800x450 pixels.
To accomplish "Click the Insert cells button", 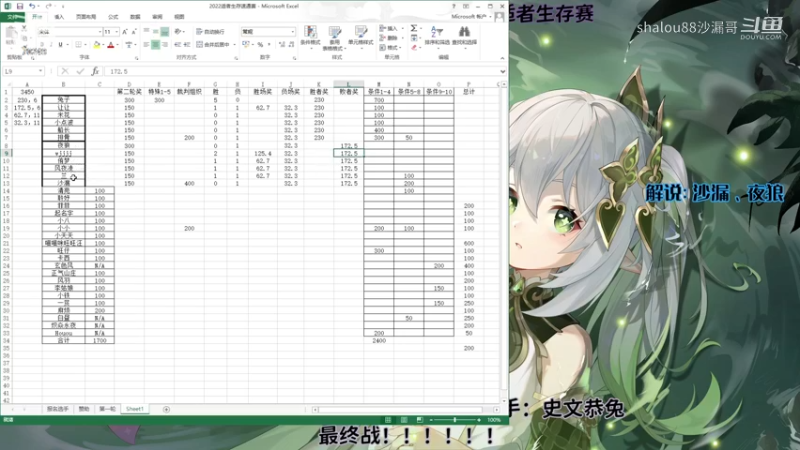I will 389,29.
